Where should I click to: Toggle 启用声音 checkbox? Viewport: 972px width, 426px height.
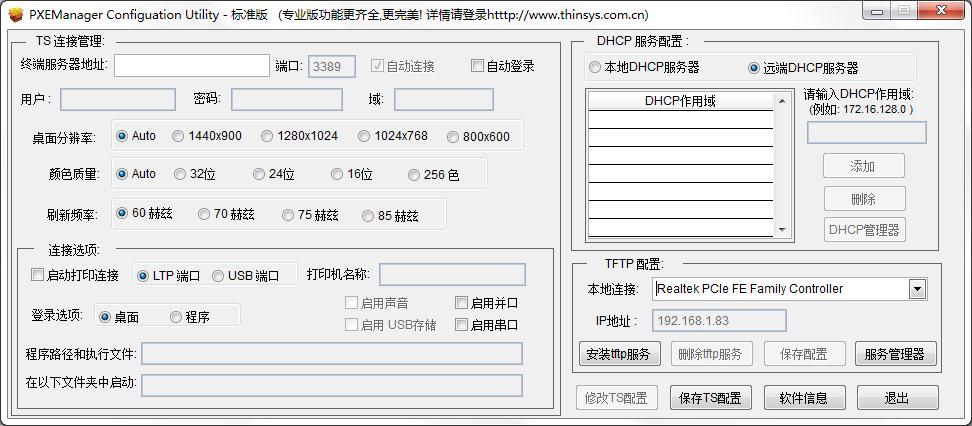click(351, 303)
